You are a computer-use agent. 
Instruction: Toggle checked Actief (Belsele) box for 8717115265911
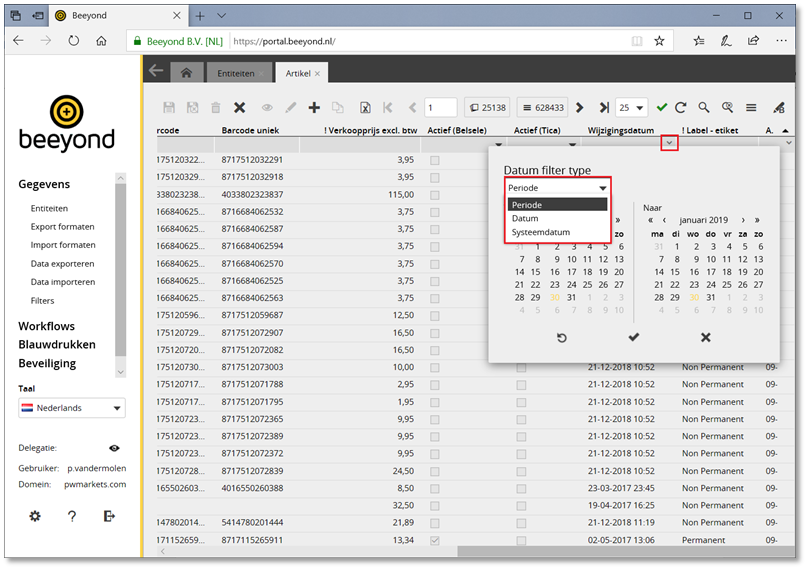pos(435,540)
